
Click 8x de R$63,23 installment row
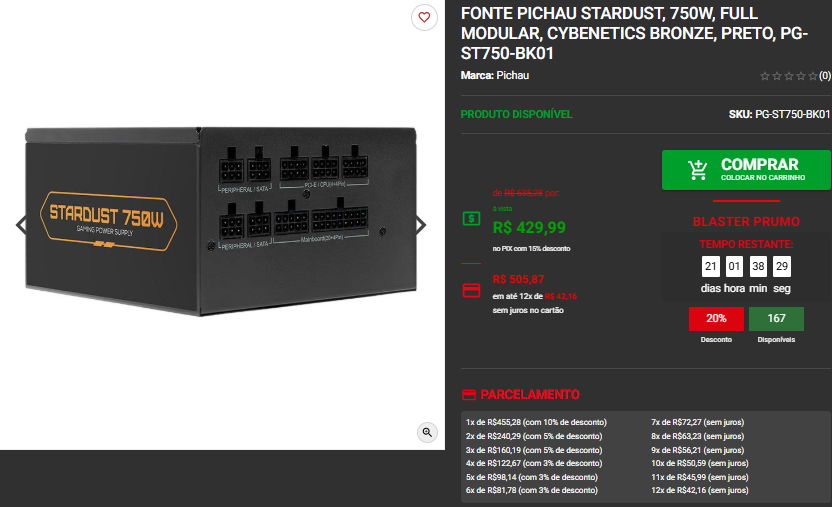click(698, 436)
